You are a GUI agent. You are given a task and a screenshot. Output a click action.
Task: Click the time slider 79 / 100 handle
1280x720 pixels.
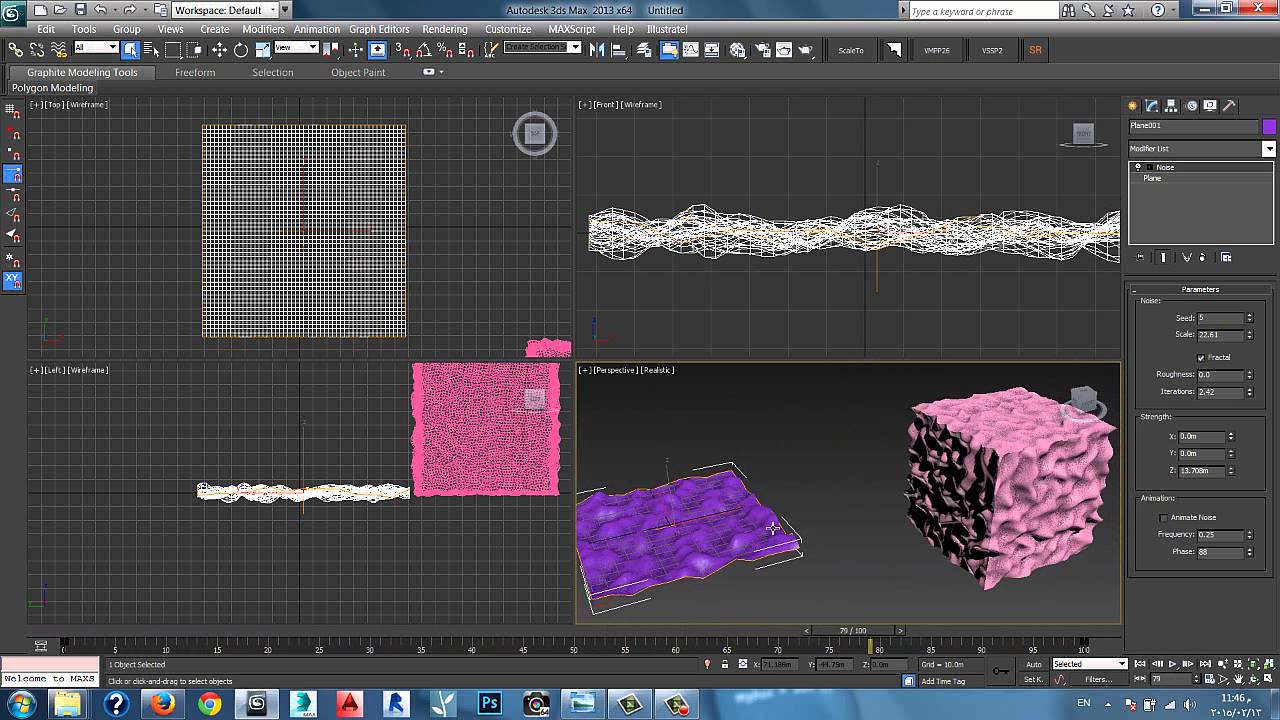click(x=853, y=631)
